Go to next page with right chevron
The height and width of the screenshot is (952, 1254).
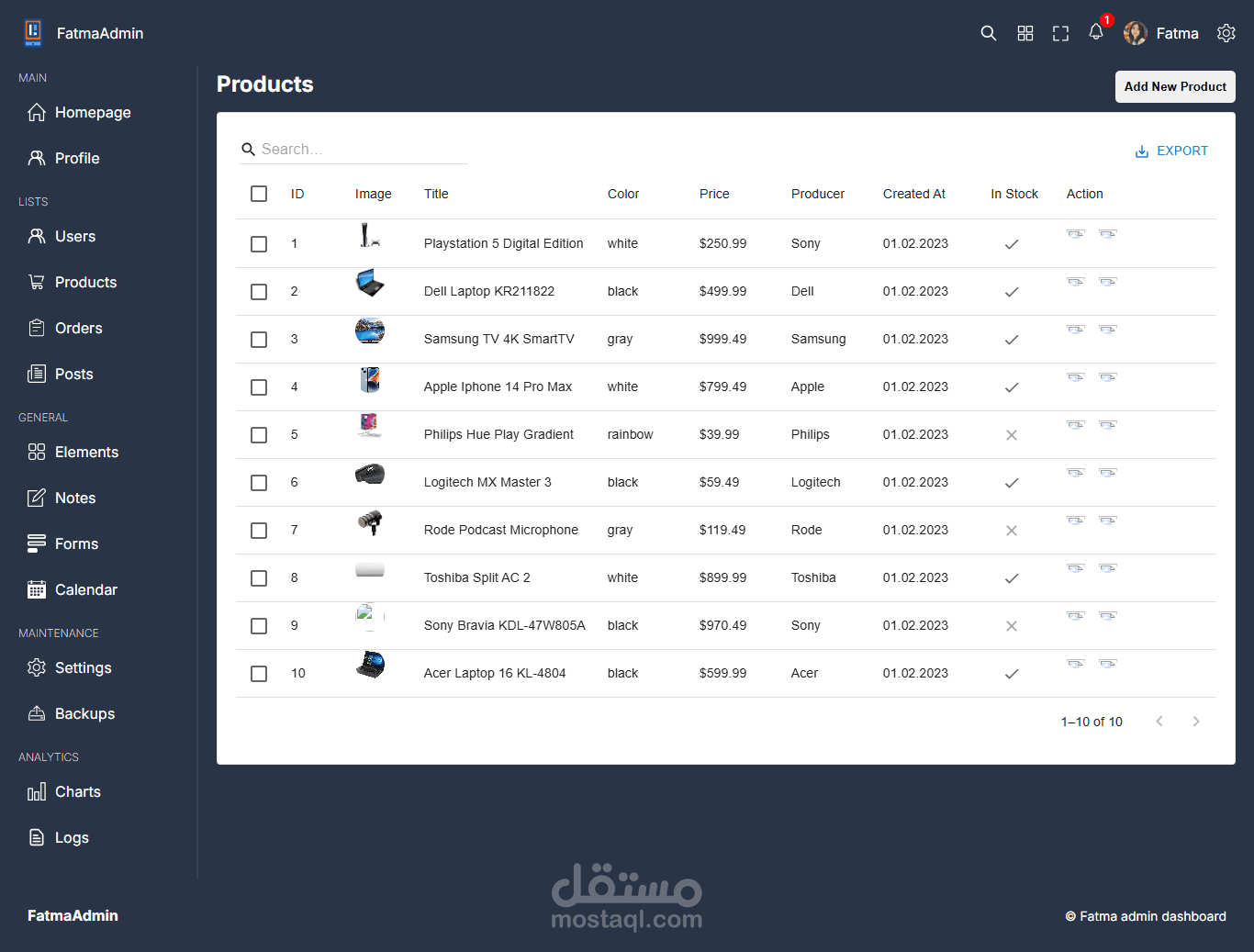1196,722
